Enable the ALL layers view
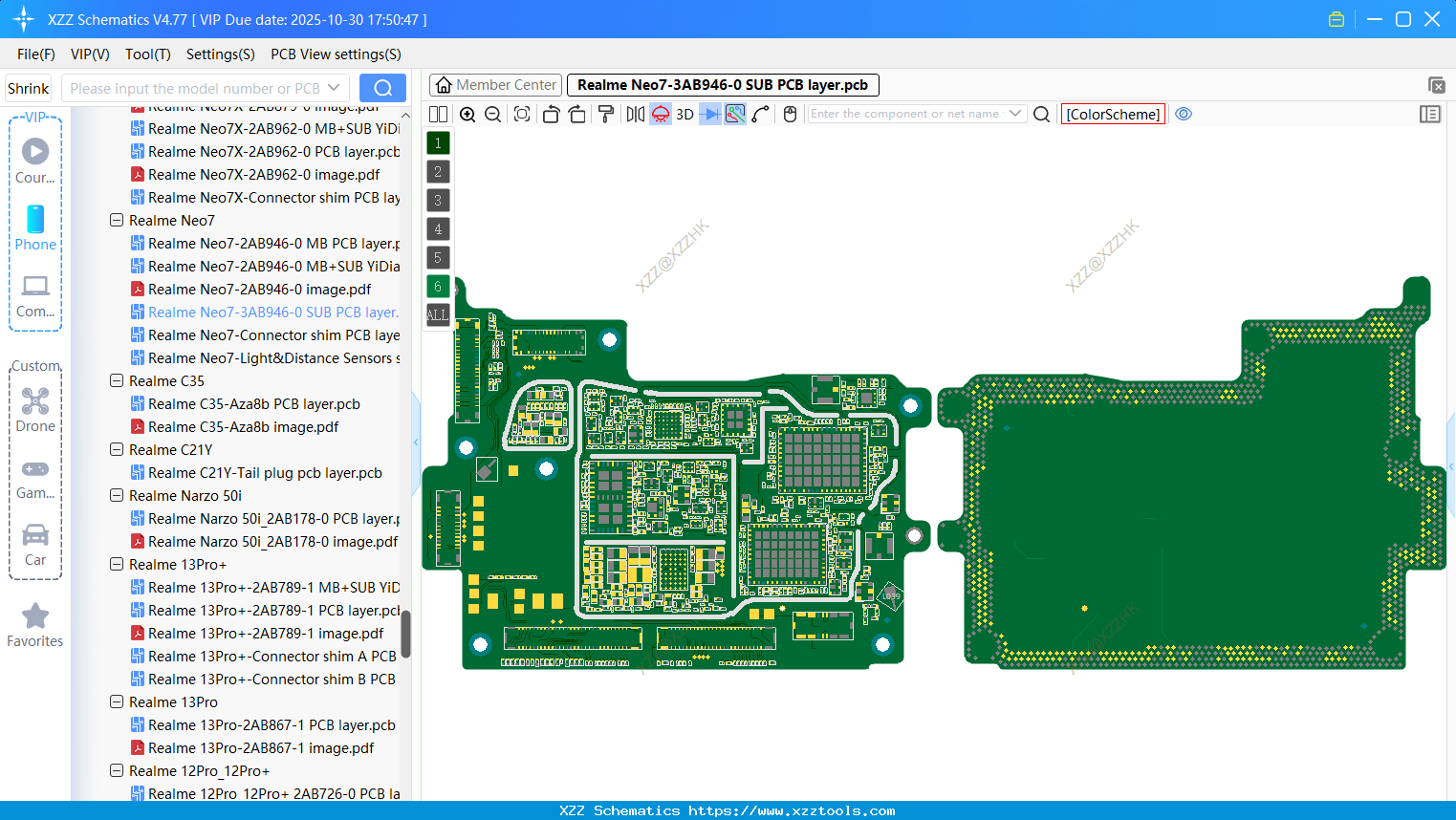This screenshot has height=820, width=1456. coord(437,314)
